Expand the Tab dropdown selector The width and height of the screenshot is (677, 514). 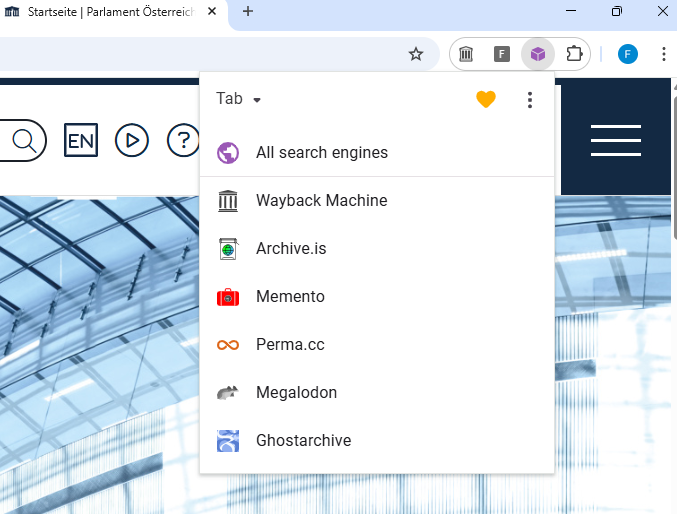tap(239, 99)
